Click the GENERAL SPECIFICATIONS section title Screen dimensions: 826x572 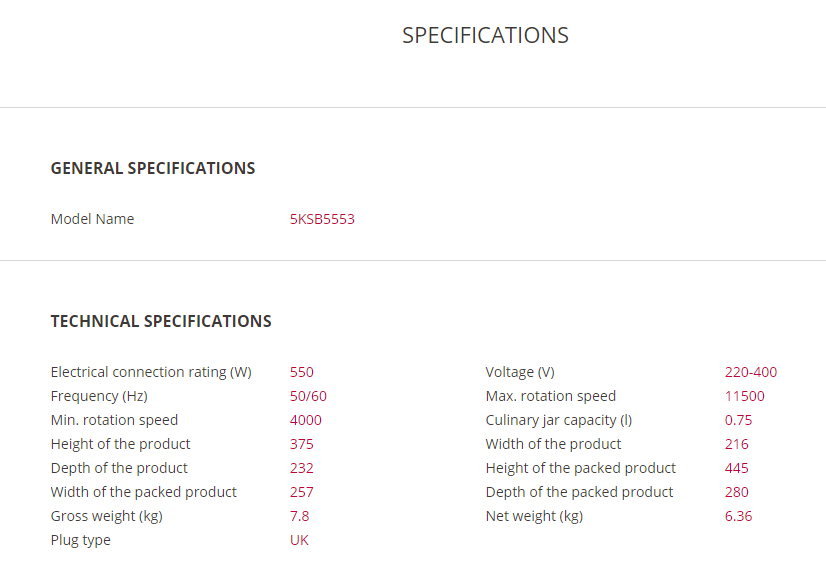point(153,168)
